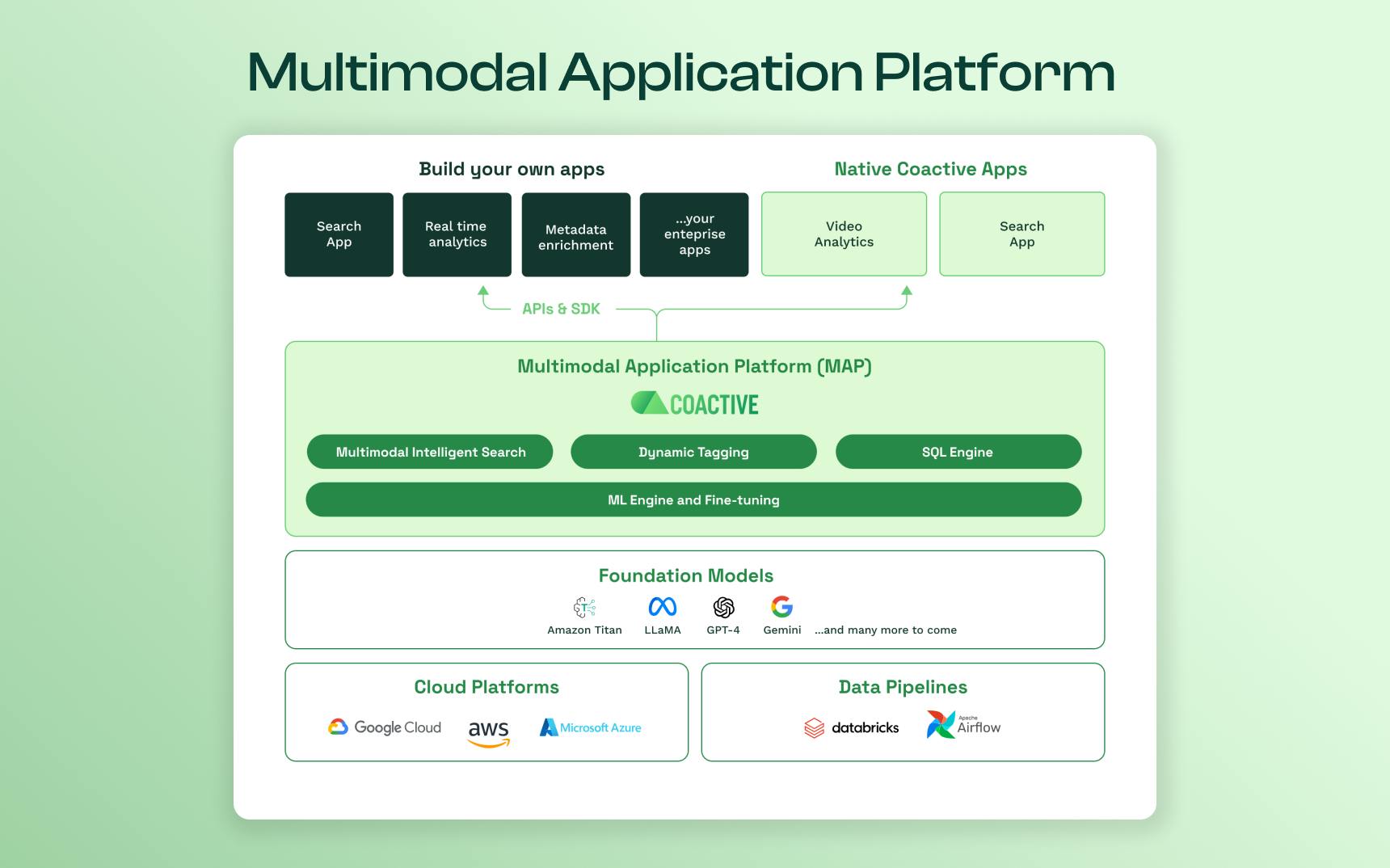Click the OpenAI GPT-4 icon
1390x868 pixels.
[723, 607]
